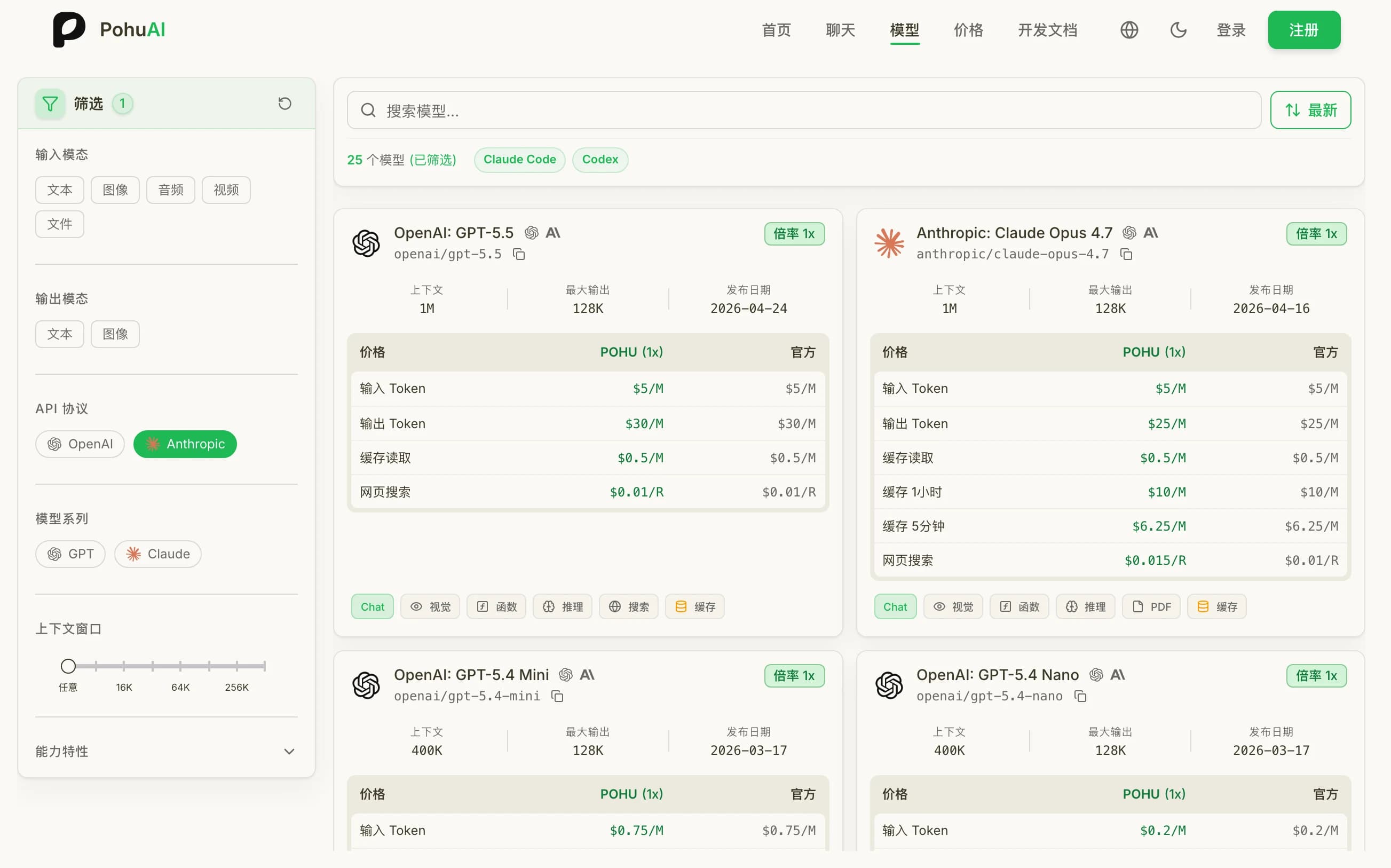Viewport: 1391px width, 868px height.
Task: Click the filter count badge showing 1
Action: coord(122,104)
